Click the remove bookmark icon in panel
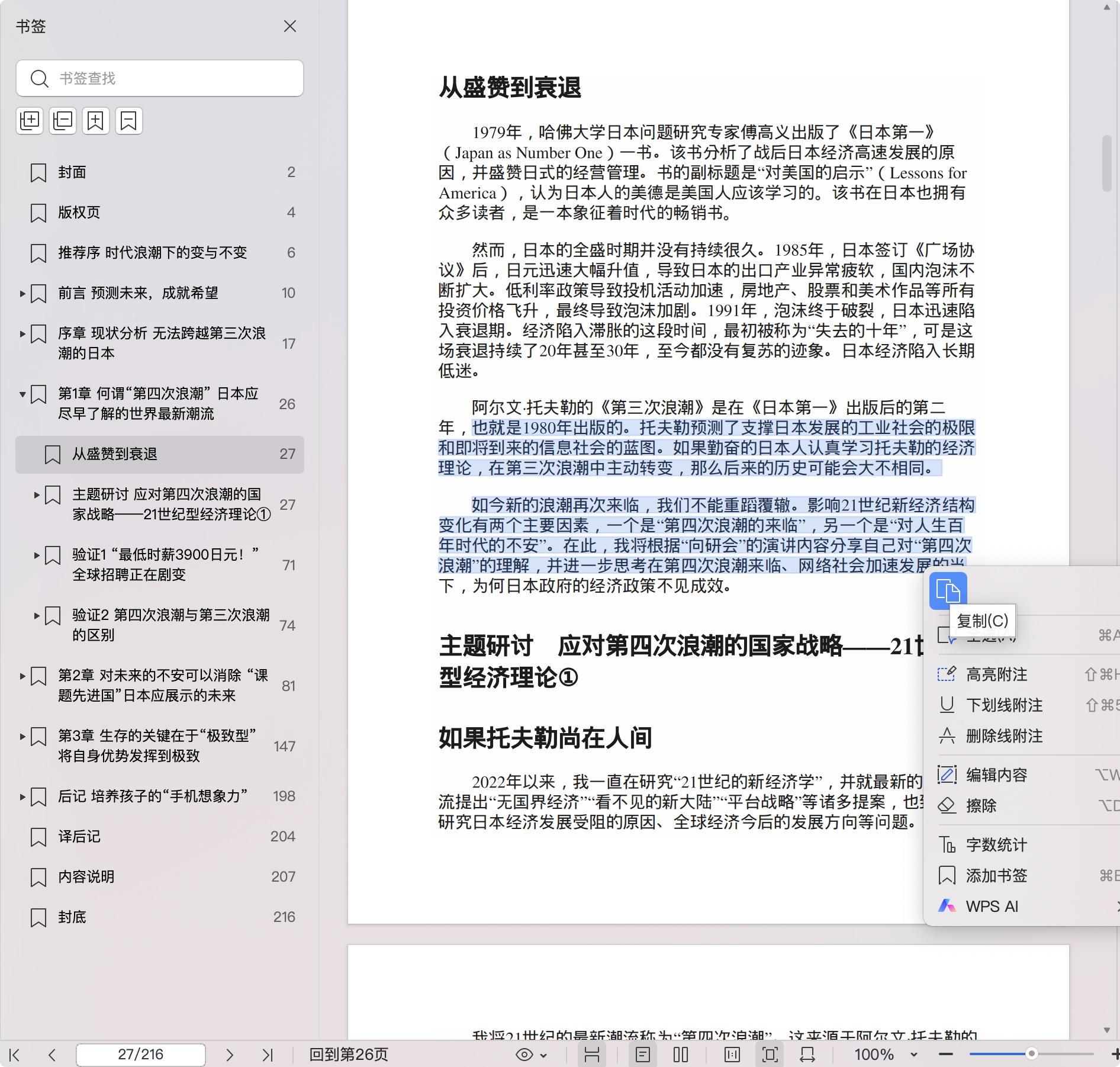1120x1067 pixels. pos(129,121)
